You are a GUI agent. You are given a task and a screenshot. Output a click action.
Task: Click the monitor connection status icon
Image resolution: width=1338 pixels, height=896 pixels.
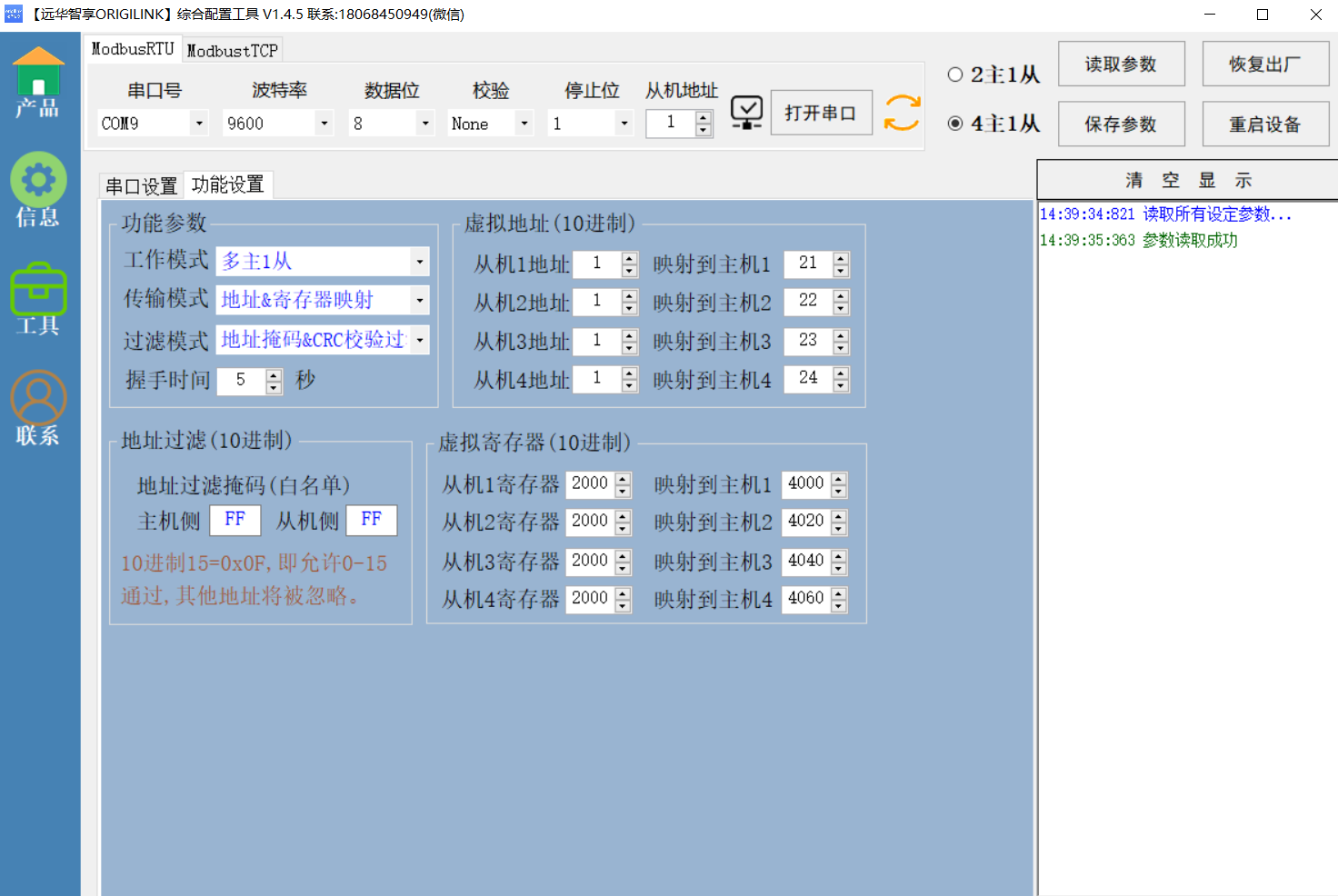coord(746,113)
